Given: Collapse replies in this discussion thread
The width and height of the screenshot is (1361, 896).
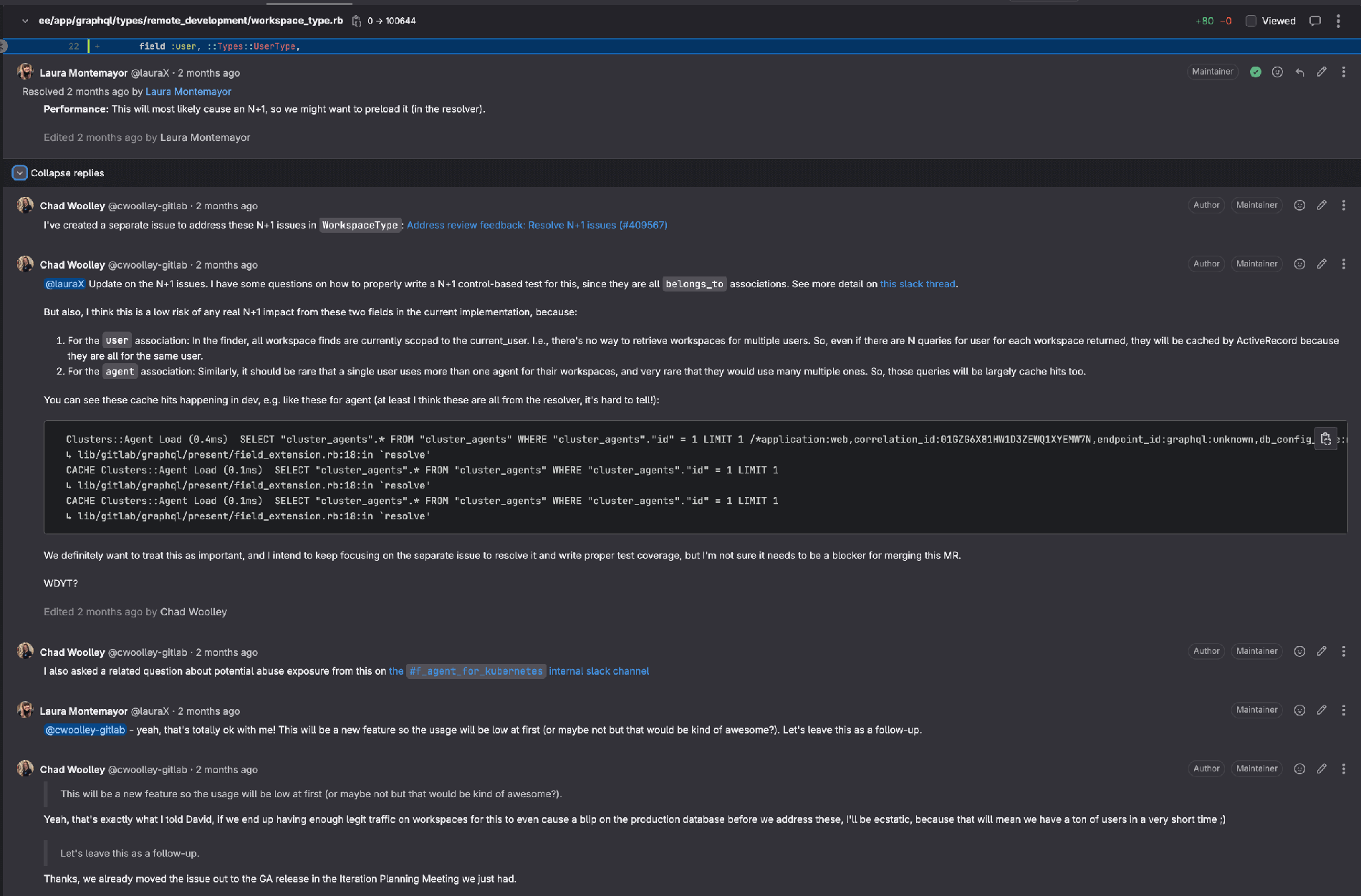Looking at the screenshot, I should (x=20, y=173).
